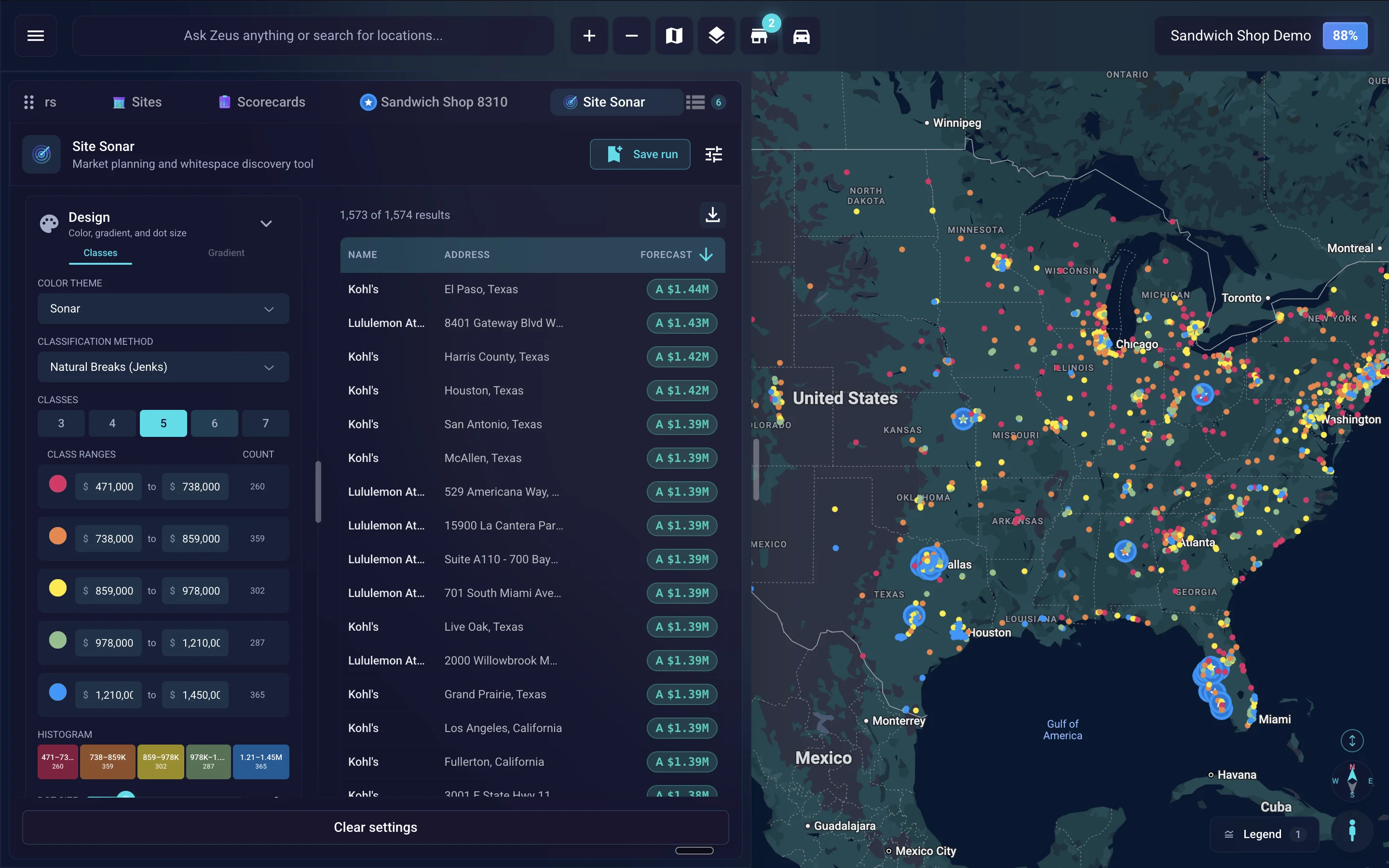1389x868 pixels.
Task: Toggle the map pitch arrow control
Action: [1352, 741]
